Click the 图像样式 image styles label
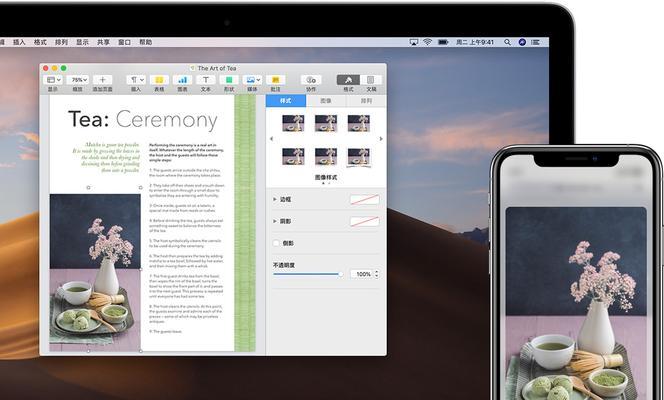This screenshot has height=400, width=664. [x=326, y=177]
